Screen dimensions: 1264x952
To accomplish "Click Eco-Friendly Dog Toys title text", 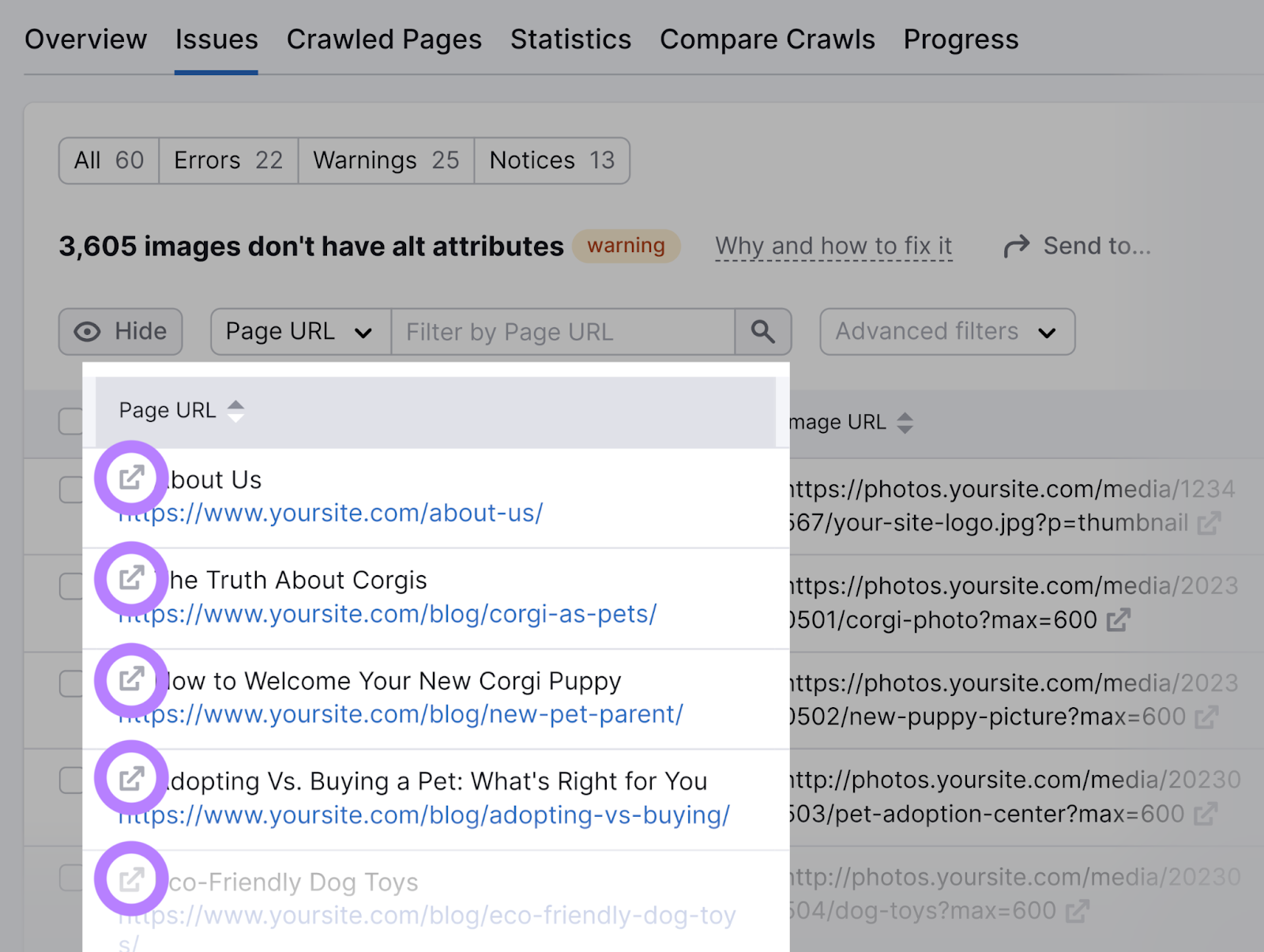I will (293, 882).
